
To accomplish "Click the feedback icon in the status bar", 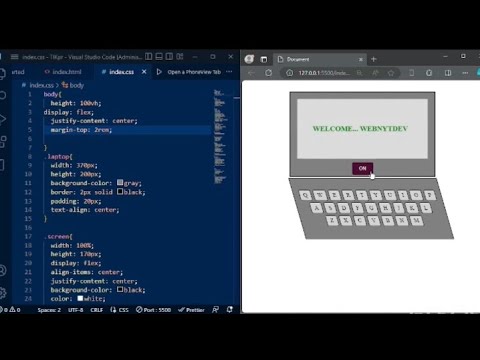I will point(216,310).
